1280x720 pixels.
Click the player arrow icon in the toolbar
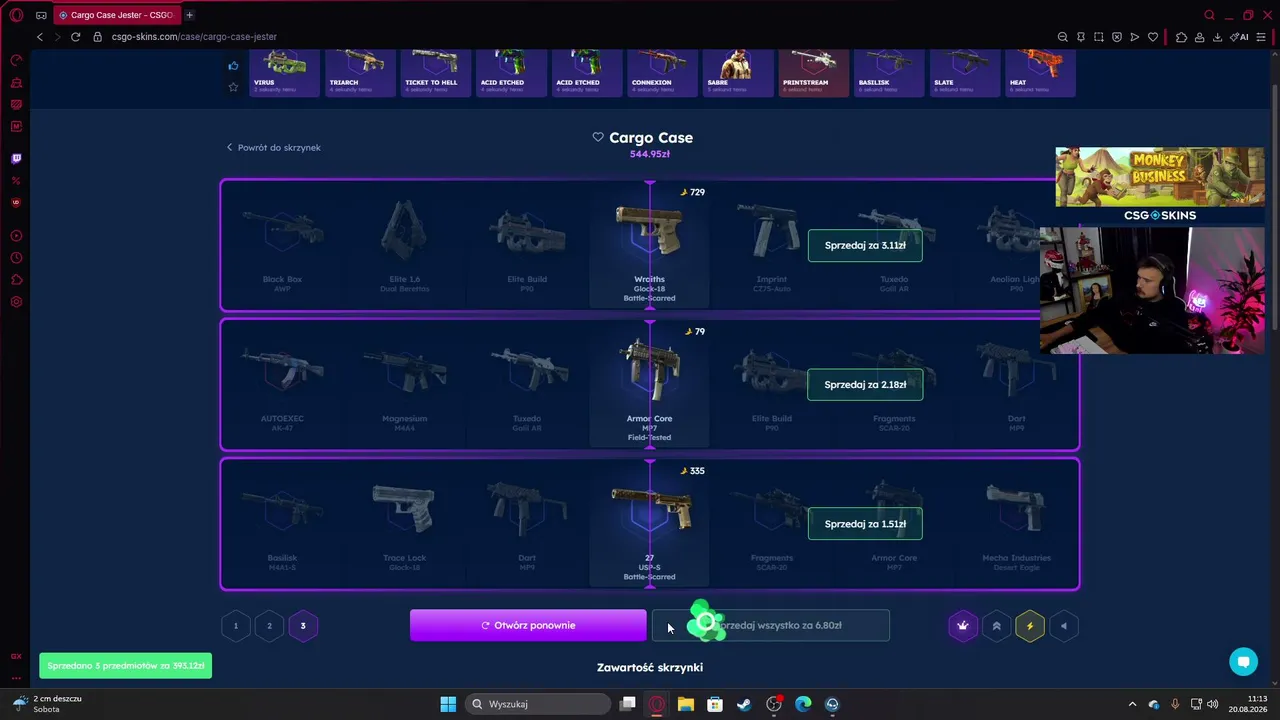[1135, 37]
